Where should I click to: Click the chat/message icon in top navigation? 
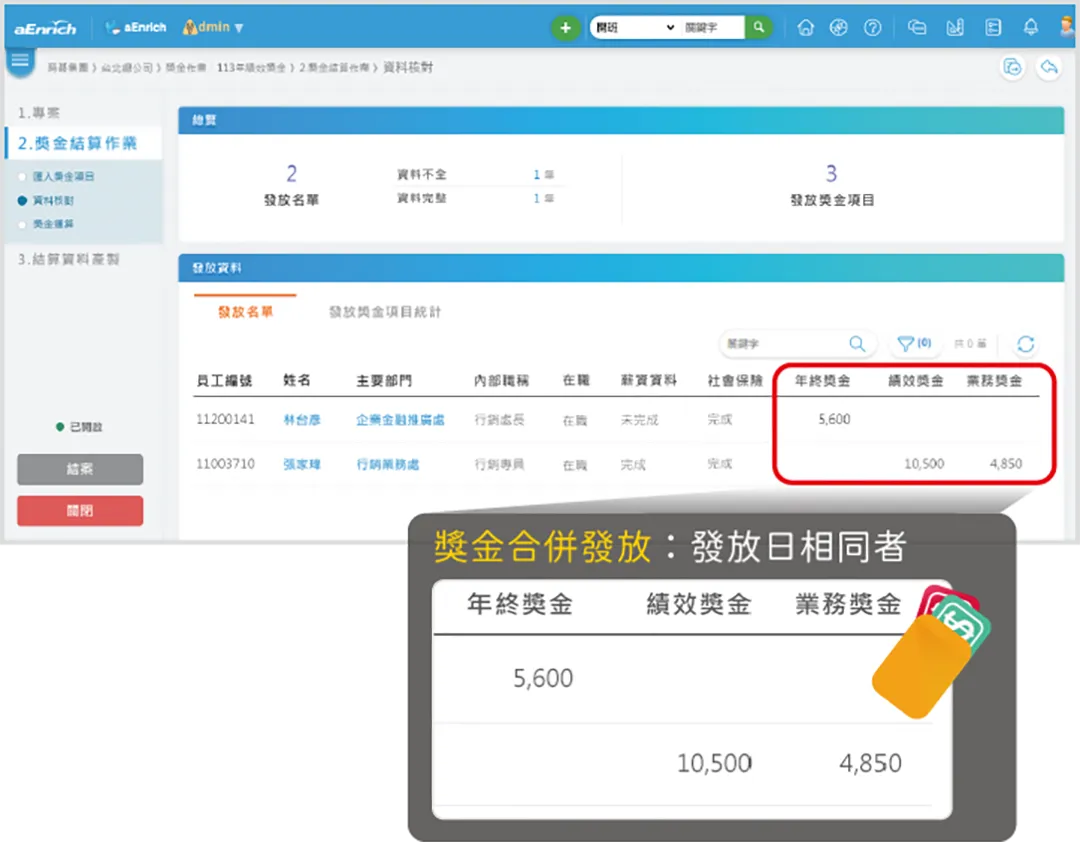917,27
